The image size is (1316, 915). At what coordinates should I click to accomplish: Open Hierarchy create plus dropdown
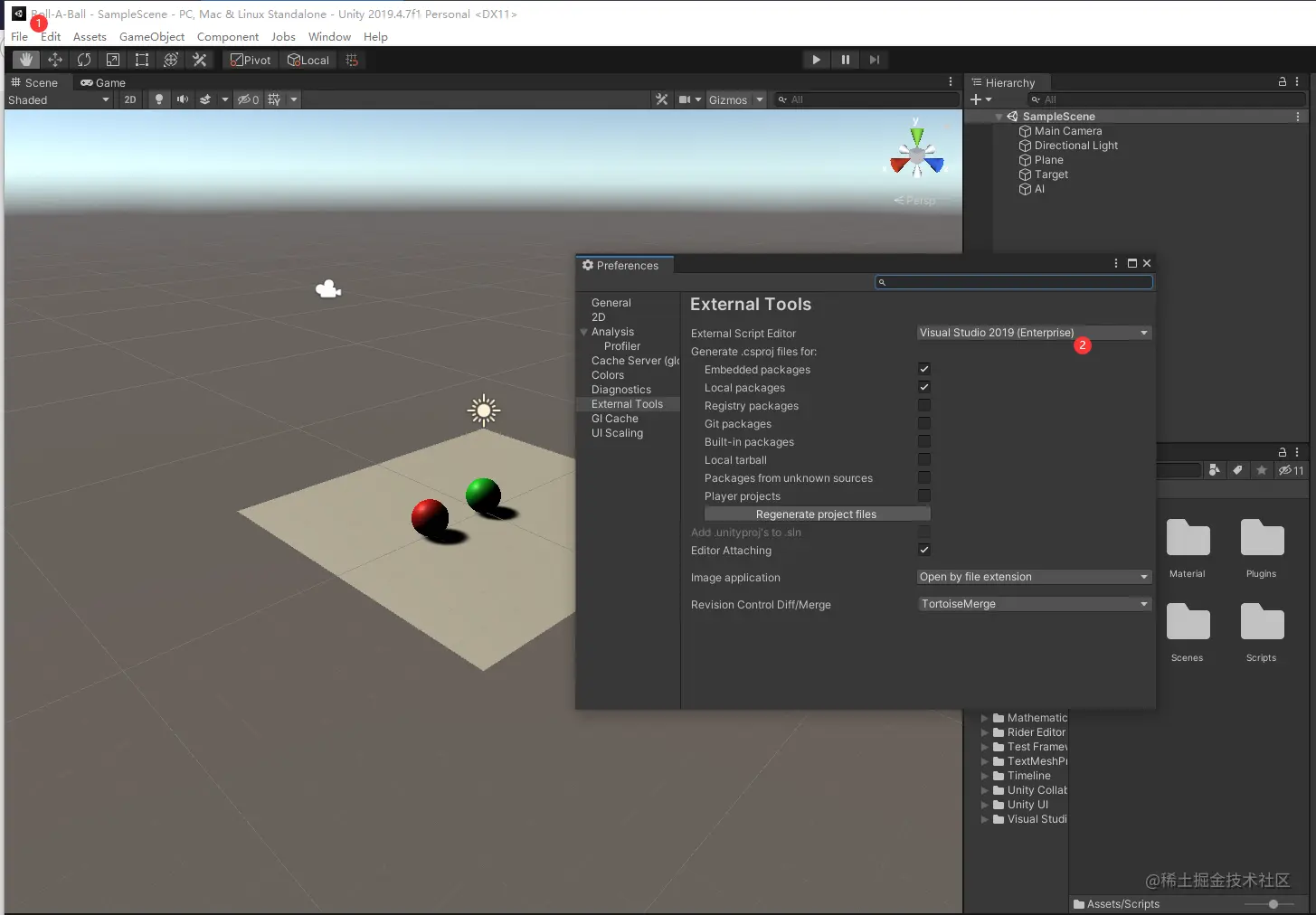980,99
